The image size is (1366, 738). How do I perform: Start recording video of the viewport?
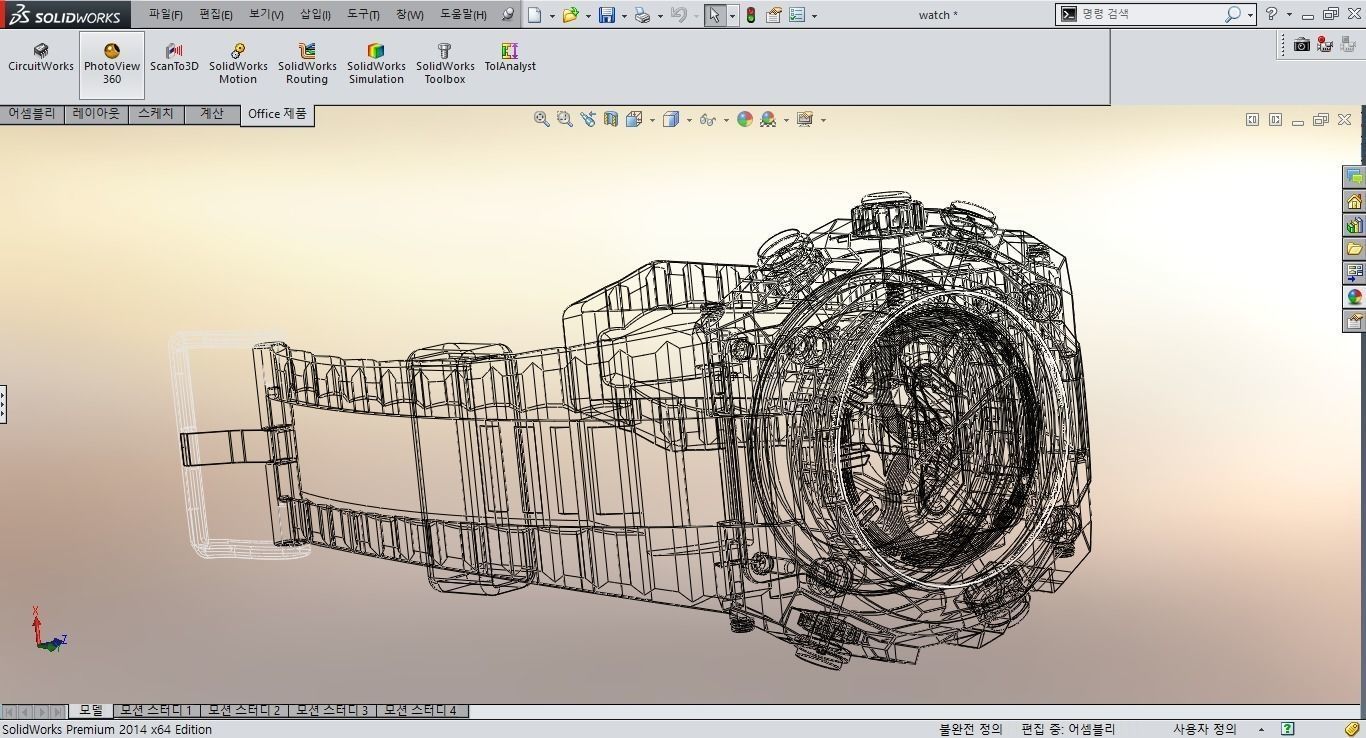1325,45
